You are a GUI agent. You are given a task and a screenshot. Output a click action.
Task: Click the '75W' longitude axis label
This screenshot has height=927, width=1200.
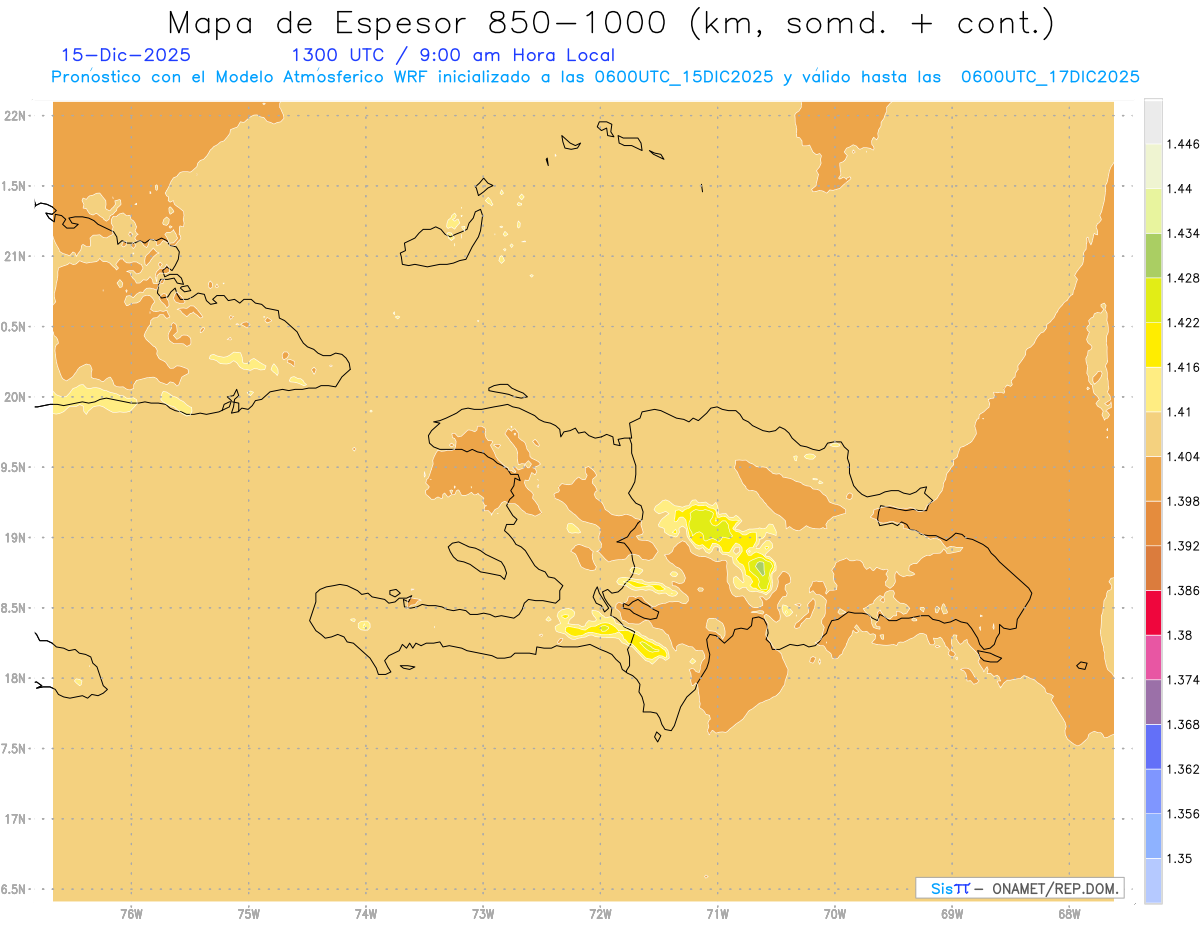[x=249, y=914]
